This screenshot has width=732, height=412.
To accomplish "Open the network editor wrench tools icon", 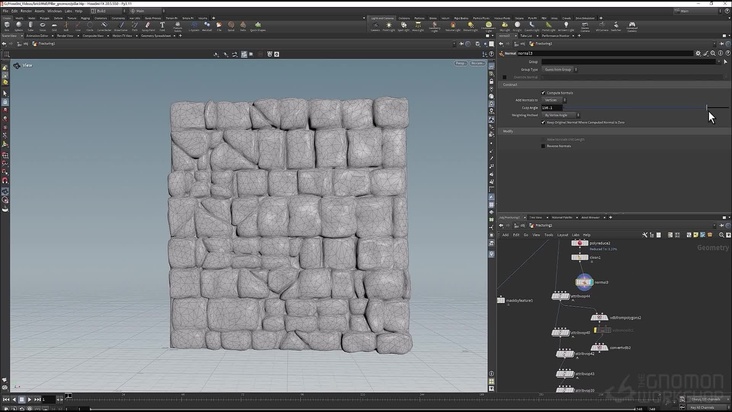I will pyautogui.click(x=645, y=235).
